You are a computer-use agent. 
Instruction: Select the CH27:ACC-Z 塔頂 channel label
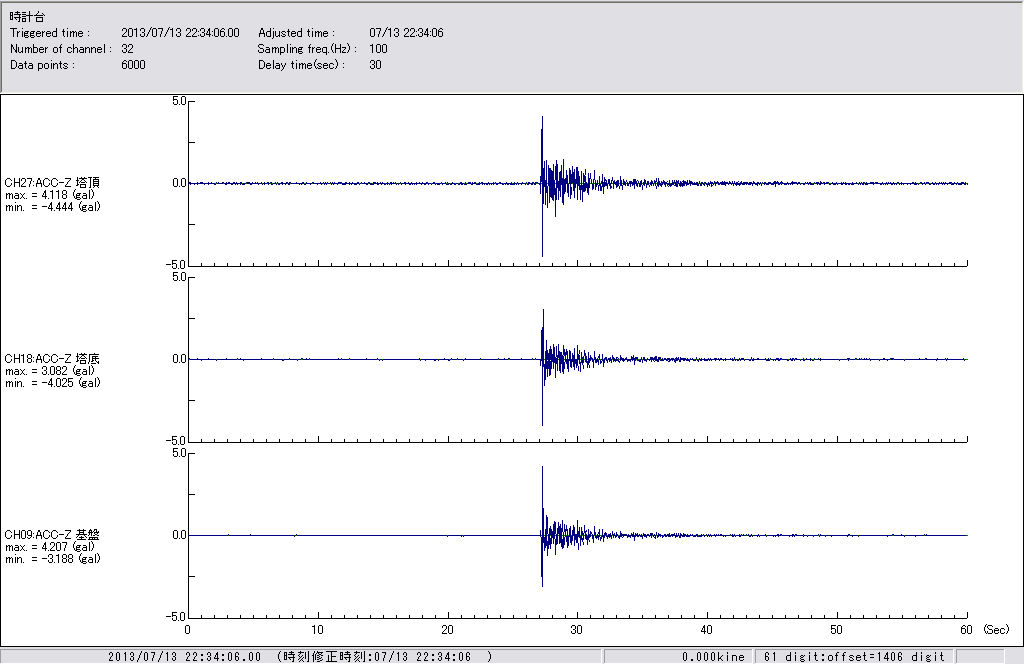[x=52, y=183]
